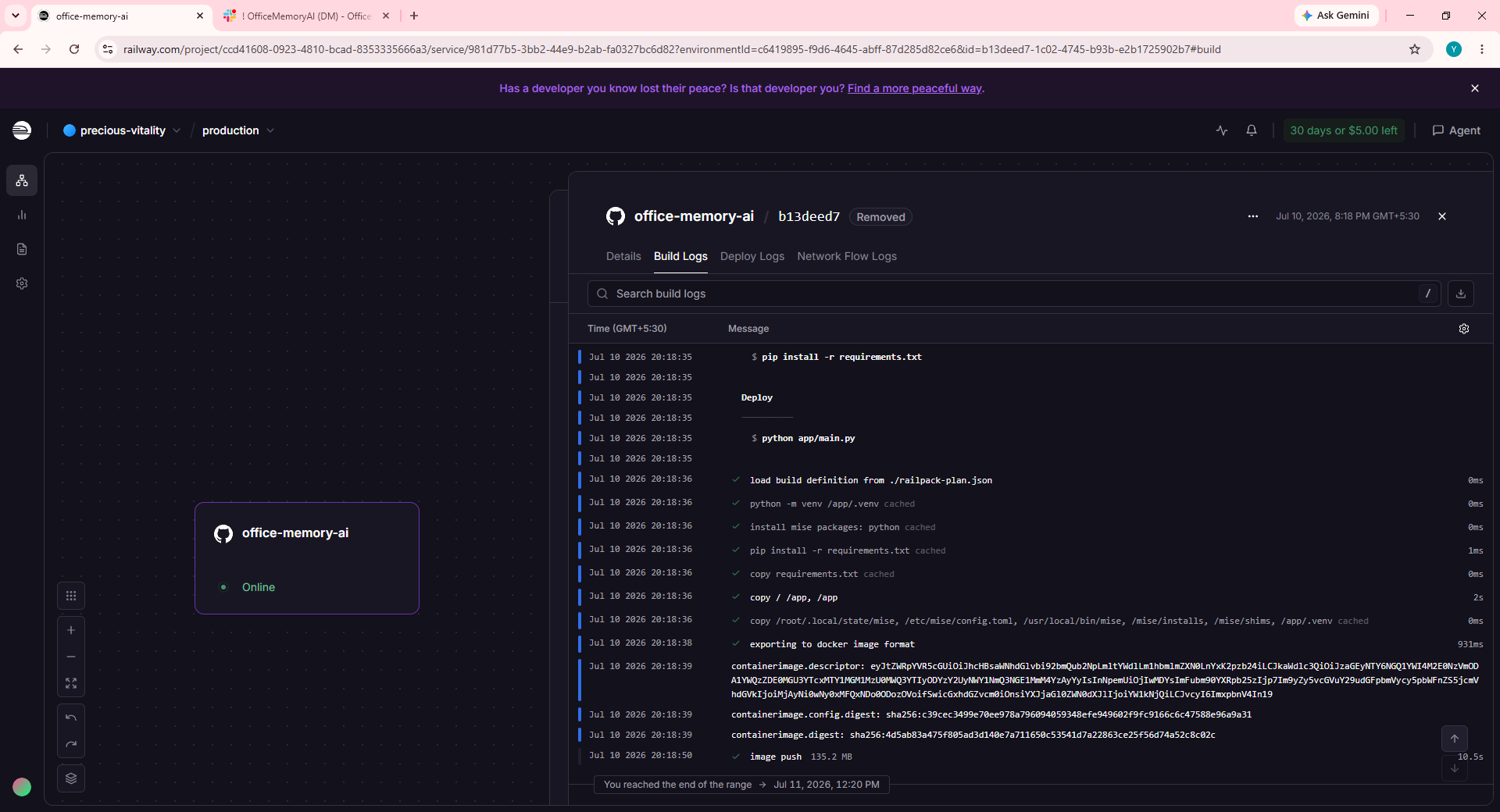1500x812 pixels.
Task: Toggle canvas grid dots button
Action: point(71,596)
